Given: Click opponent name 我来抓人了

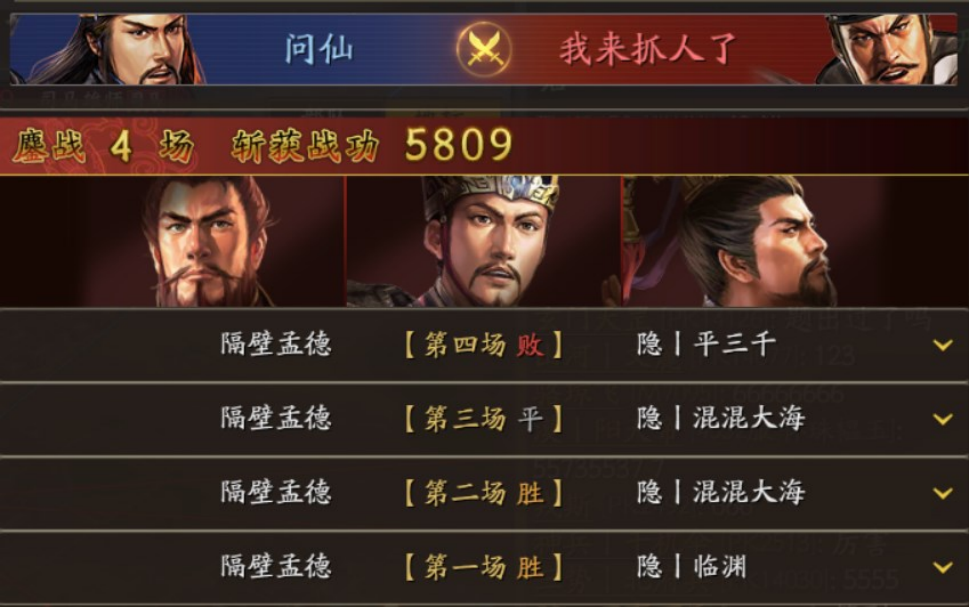Looking at the screenshot, I should pos(648,49).
